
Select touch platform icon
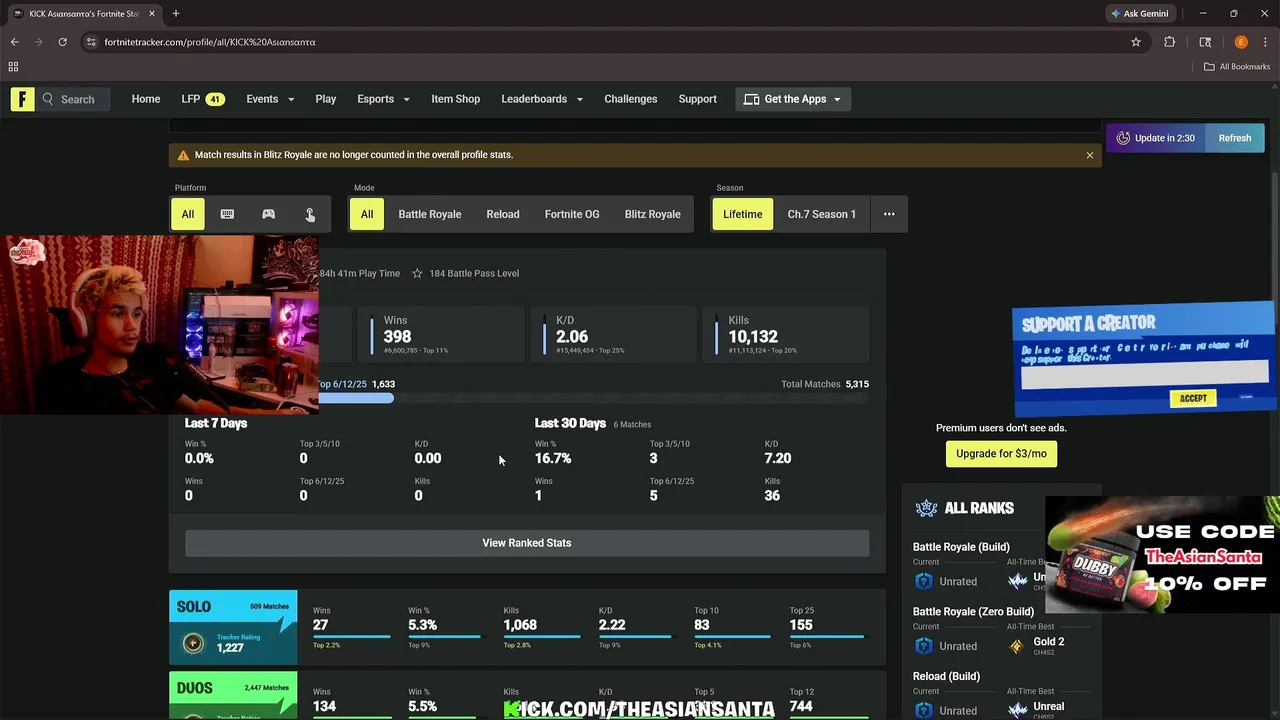click(309, 214)
